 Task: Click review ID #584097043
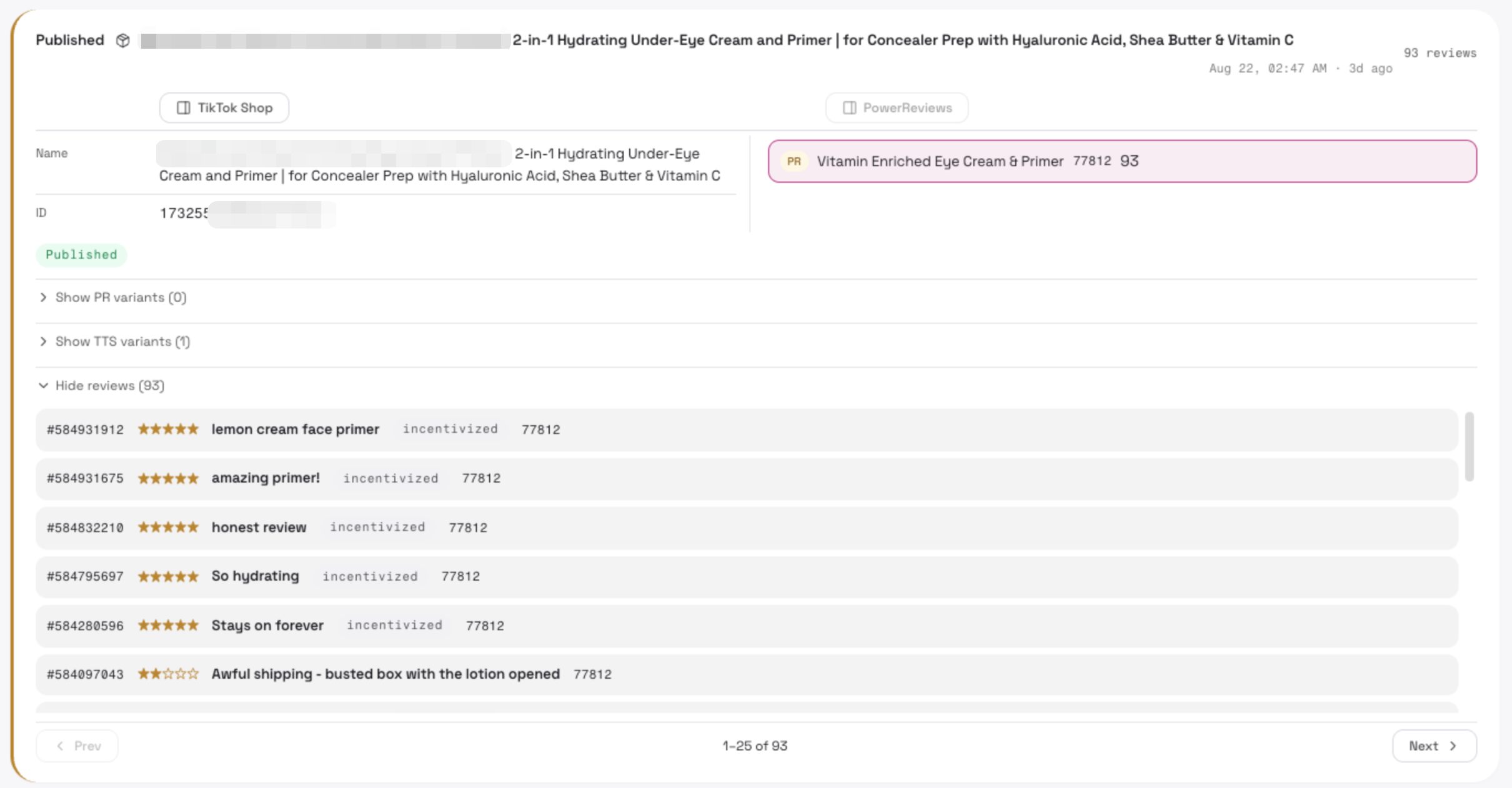pos(86,675)
